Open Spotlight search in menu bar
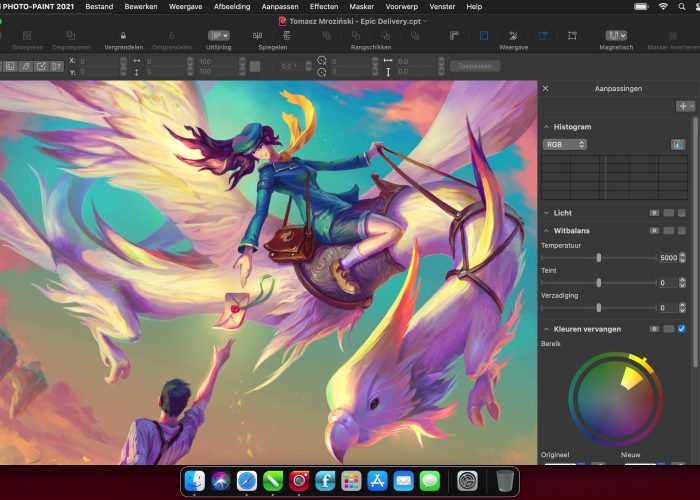Image resolution: width=700 pixels, height=500 pixels. [x=682, y=7]
